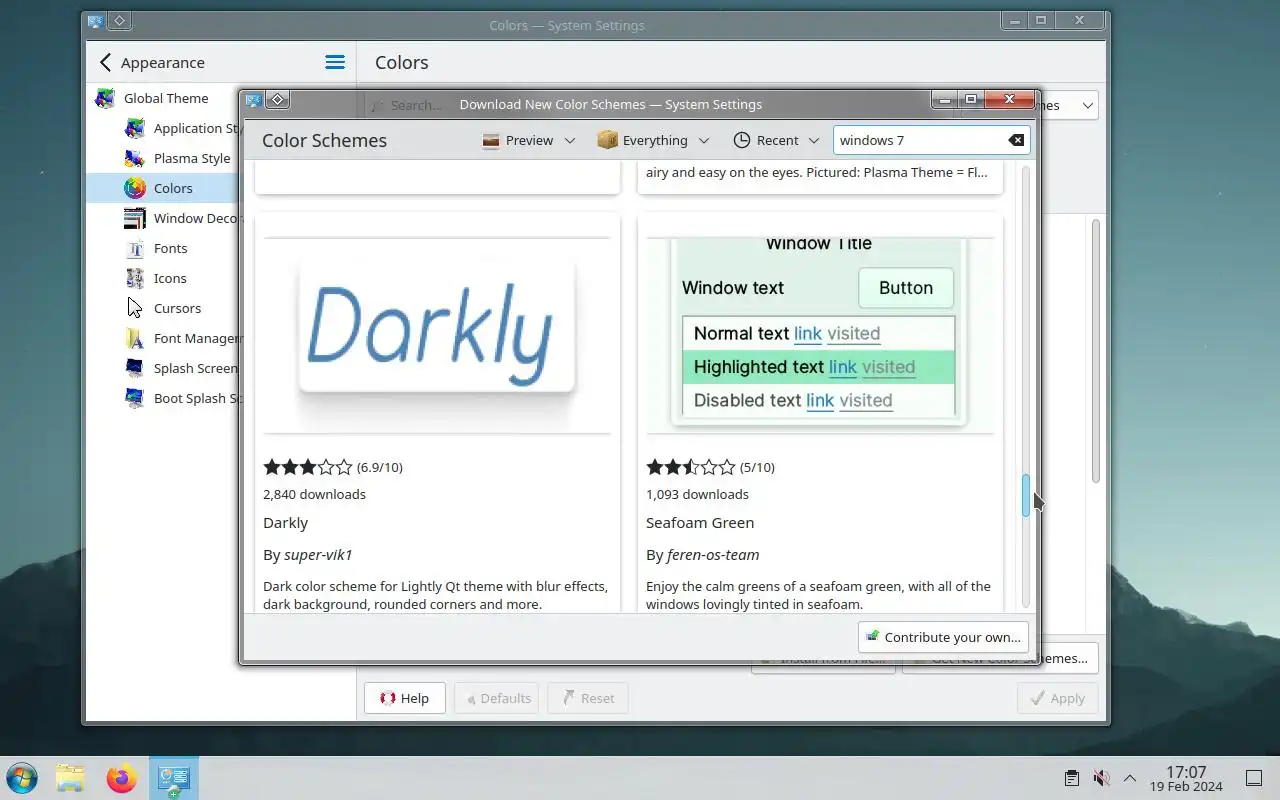The width and height of the screenshot is (1280, 800).
Task: Click the muted volume tray icon
Action: pyautogui.click(x=1101, y=778)
